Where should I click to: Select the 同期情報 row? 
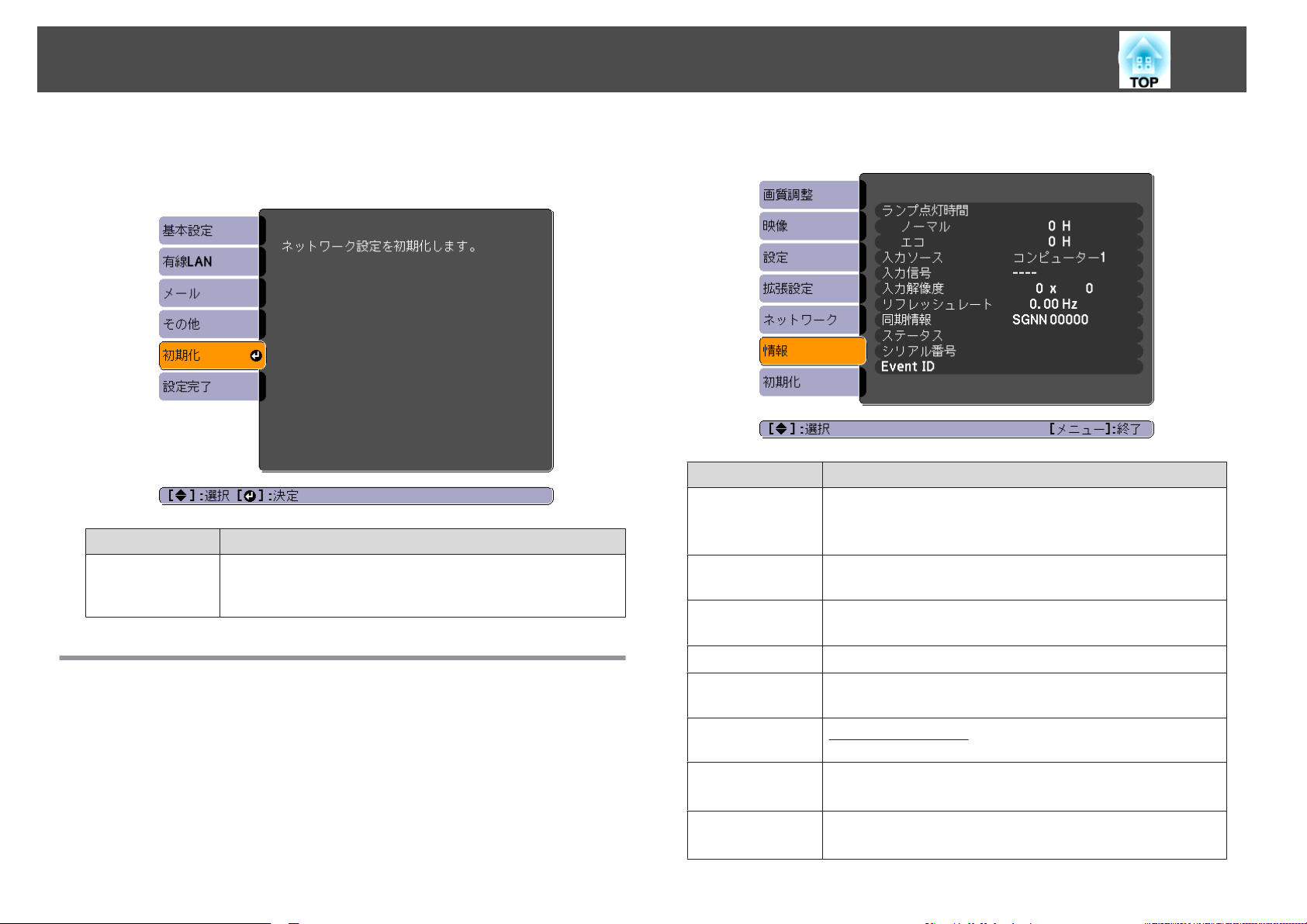pos(1009,320)
